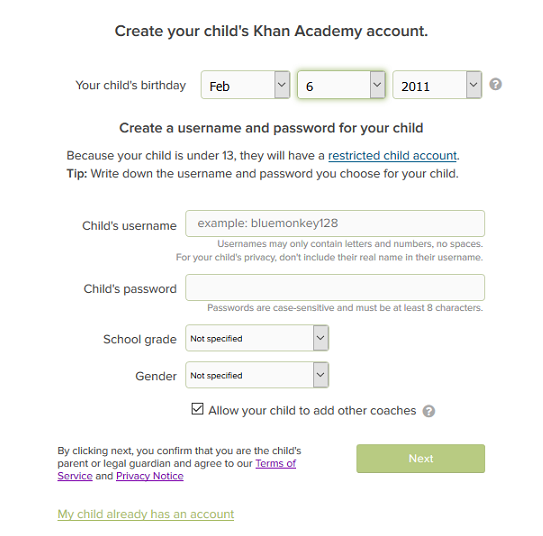
Task: Click the 'Your child's birthday' label text
Action: pyautogui.click(x=131, y=85)
